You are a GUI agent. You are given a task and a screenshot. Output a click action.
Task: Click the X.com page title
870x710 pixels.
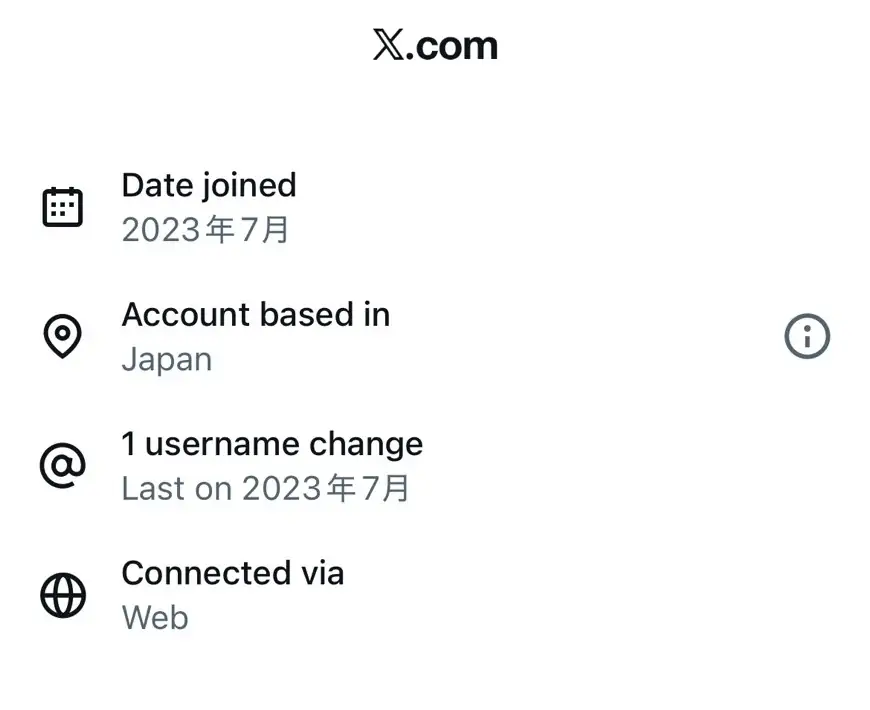point(435,44)
